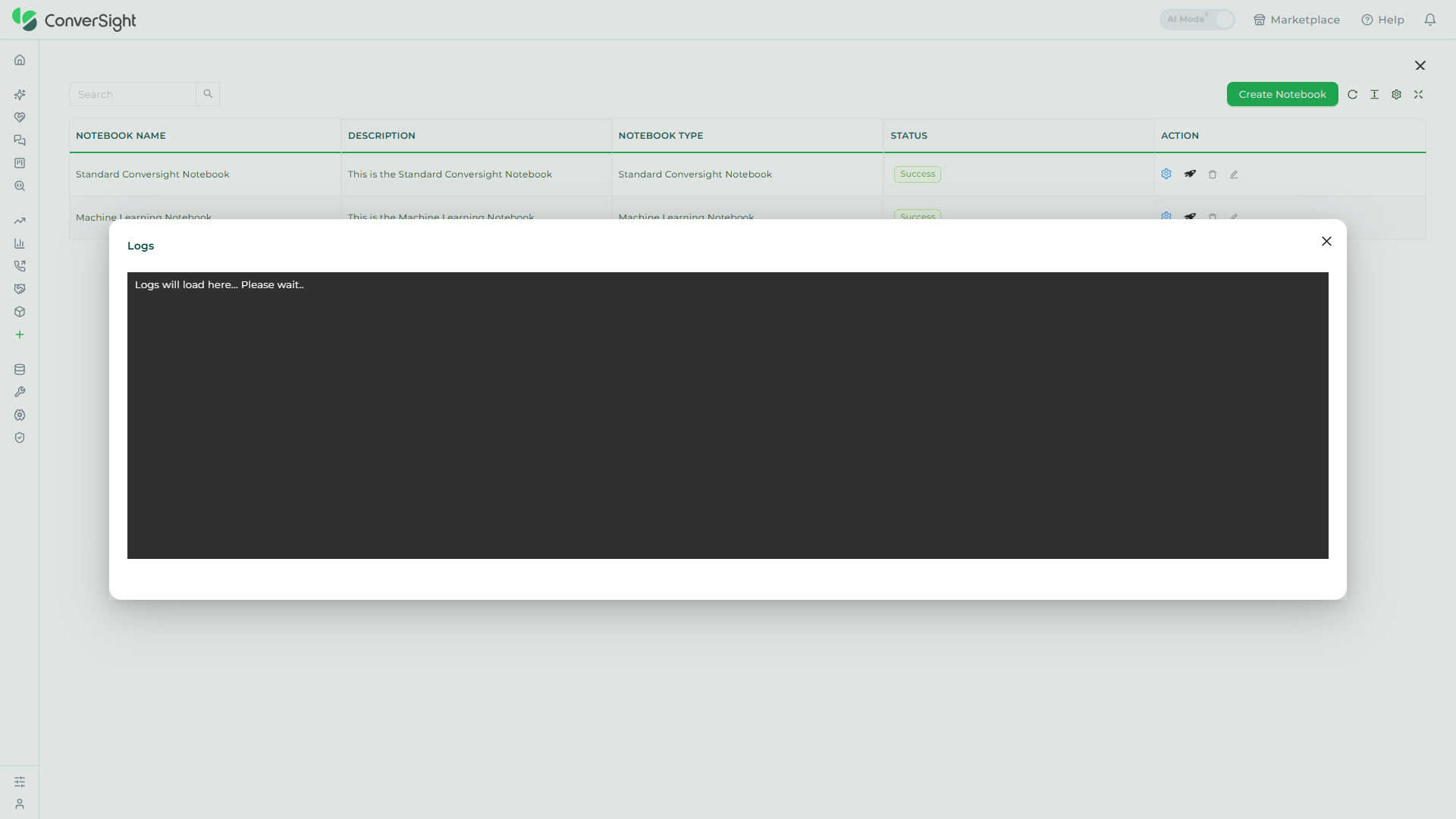This screenshot has width=1456, height=819.
Task: Open the shield security sidebar icon
Action: click(x=20, y=438)
